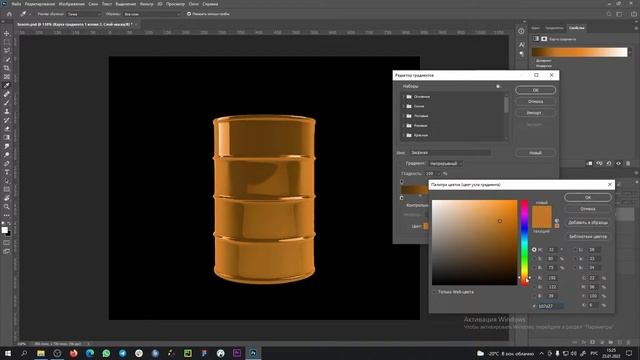Screen dimensions: 640x360
Task: Open the Фильтр menu
Action: pyautogui.click(x=146, y=4)
